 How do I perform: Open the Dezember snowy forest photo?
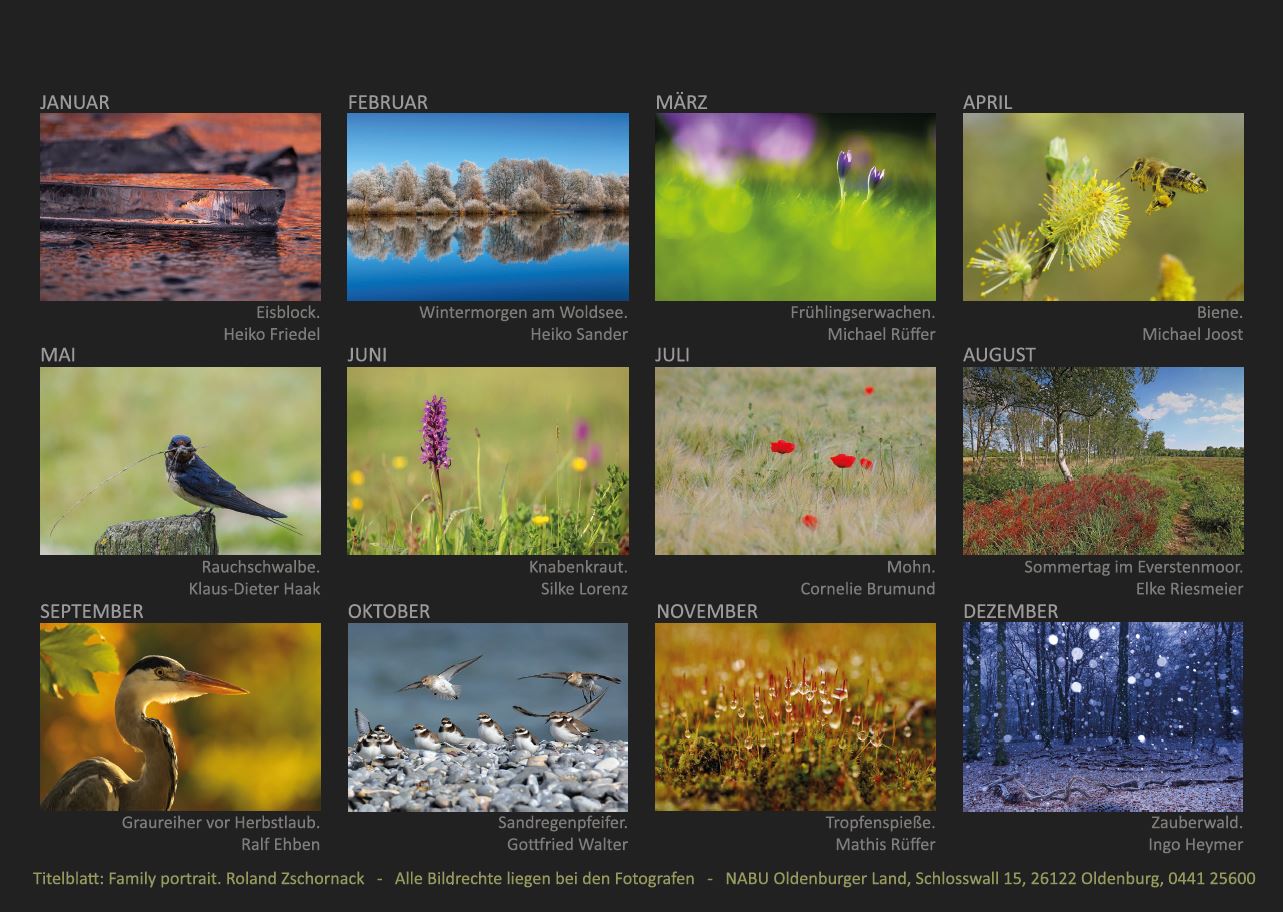coord(1103,717)
